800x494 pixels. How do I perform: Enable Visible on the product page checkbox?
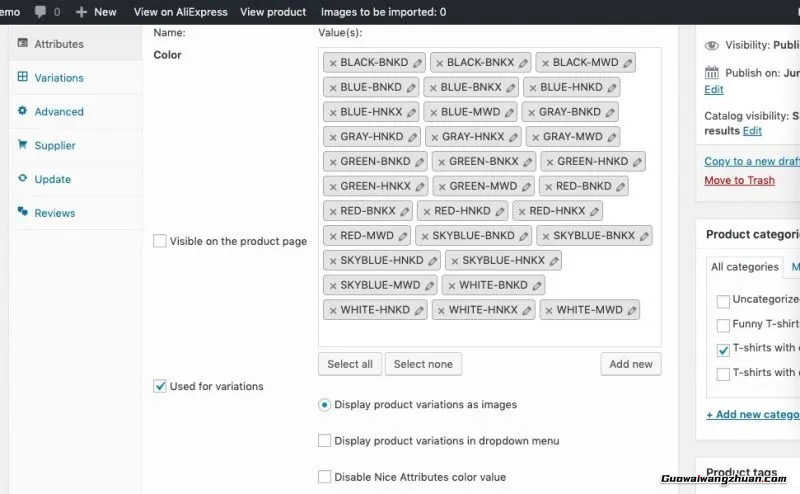[x=160, y=241]
